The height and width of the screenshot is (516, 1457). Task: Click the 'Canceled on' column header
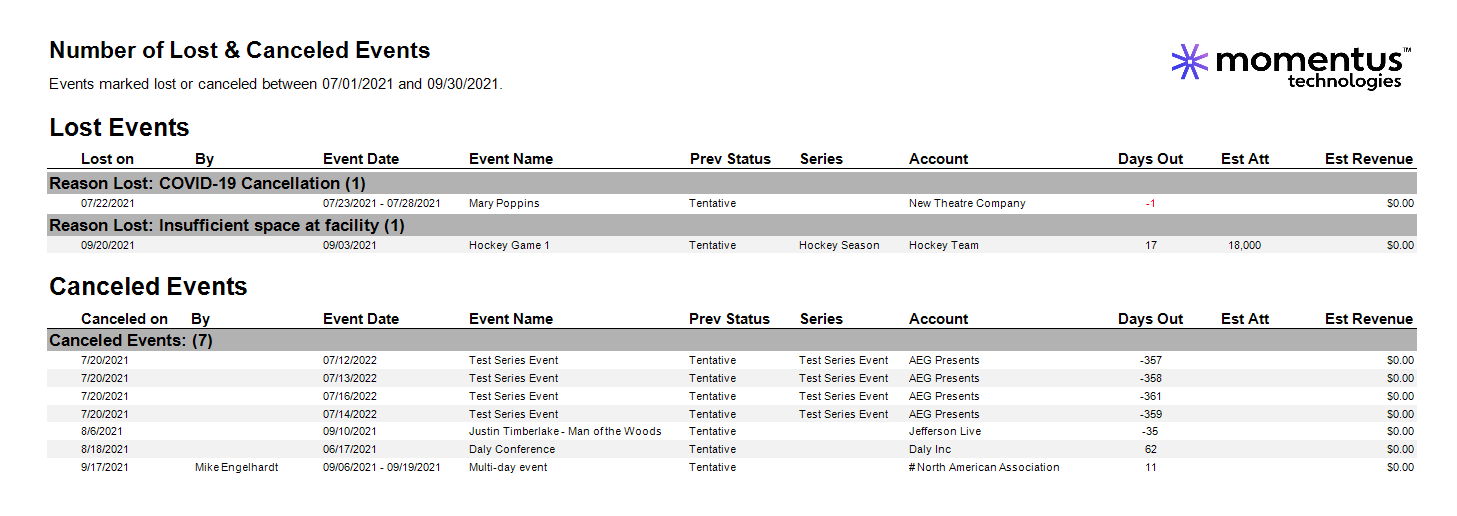coord(124,319)
